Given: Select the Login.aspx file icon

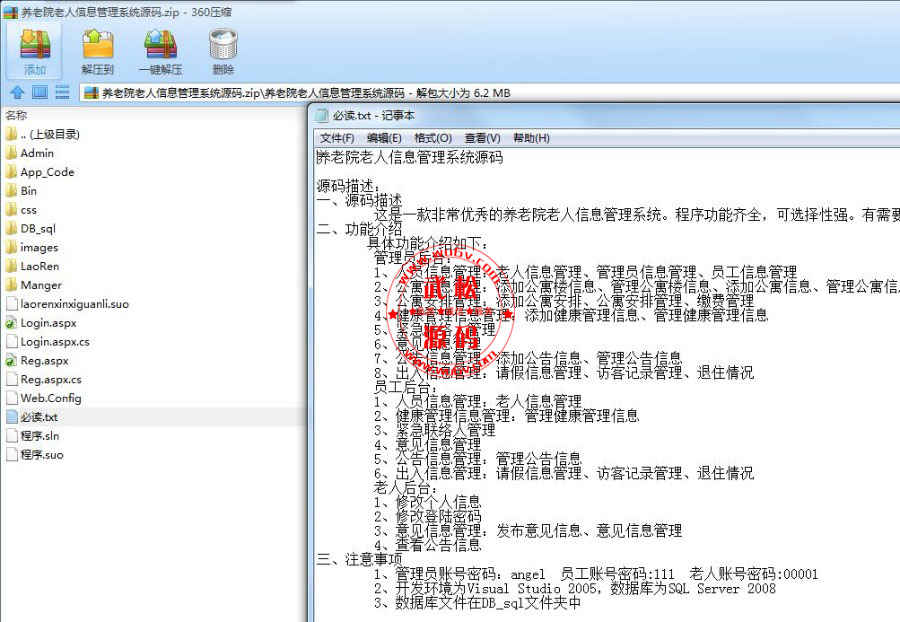Looking at the screenshot, I should [11, 323].
